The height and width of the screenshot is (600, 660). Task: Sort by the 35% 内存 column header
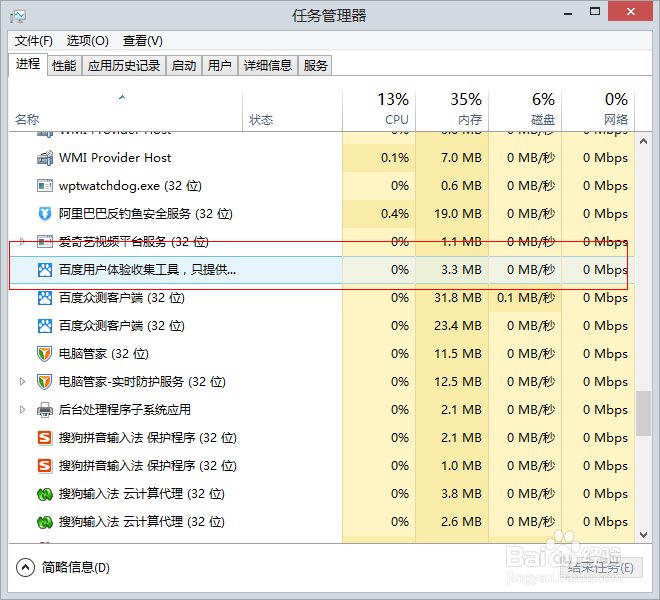pos(452,111)
